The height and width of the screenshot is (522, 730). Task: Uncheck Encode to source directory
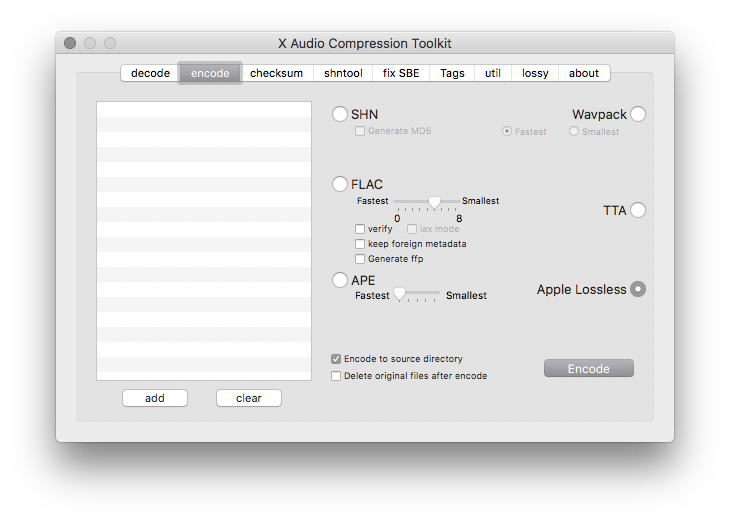[x=336, y=359]
